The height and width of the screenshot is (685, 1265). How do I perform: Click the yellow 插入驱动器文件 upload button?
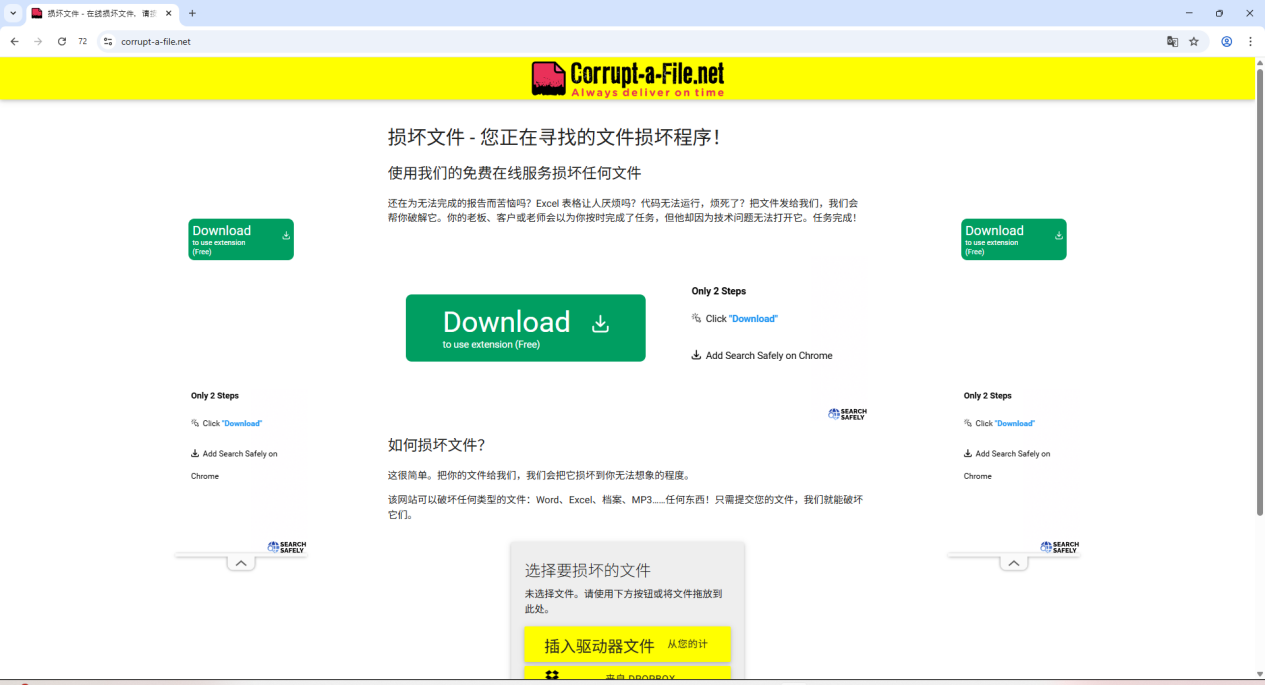[x=627, y=645]
